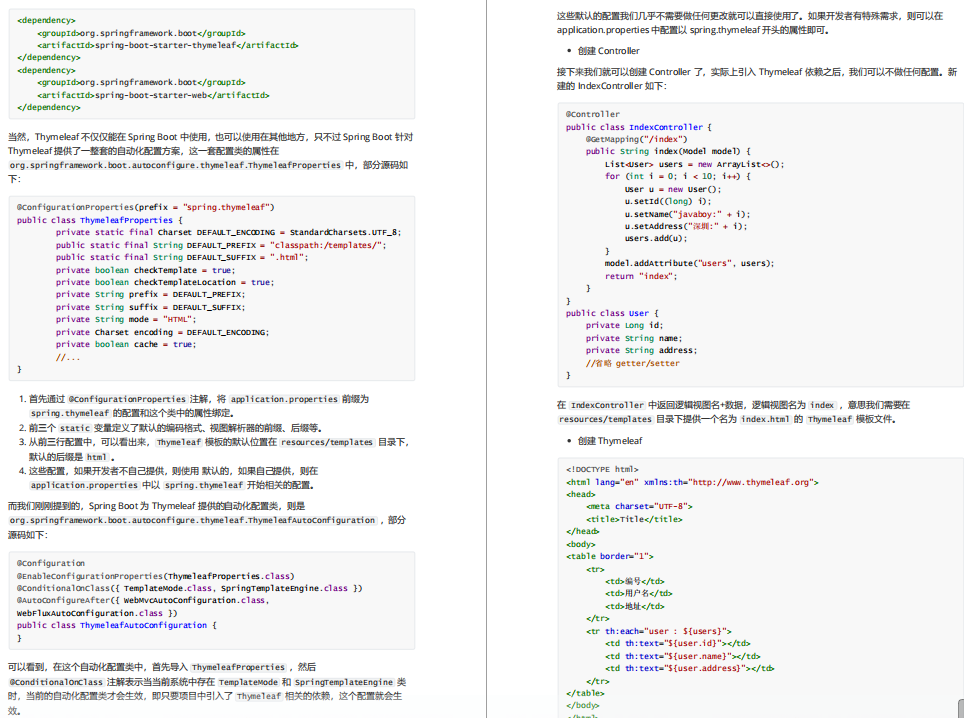Select the inline code ending in thymeleaf.ThymeleafProperties
This screenshot has height=718, width=964.
pos(175,165)
